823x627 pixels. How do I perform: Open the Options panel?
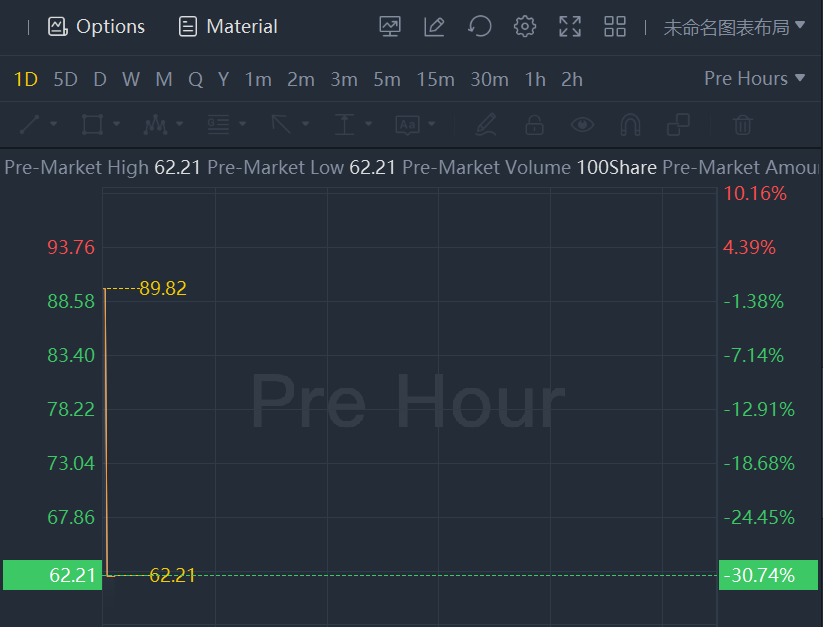[97, 27]
